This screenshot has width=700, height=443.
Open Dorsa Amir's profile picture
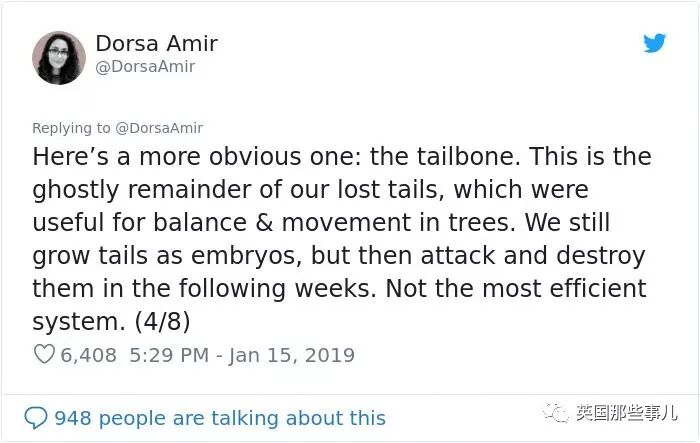(59, 58)
